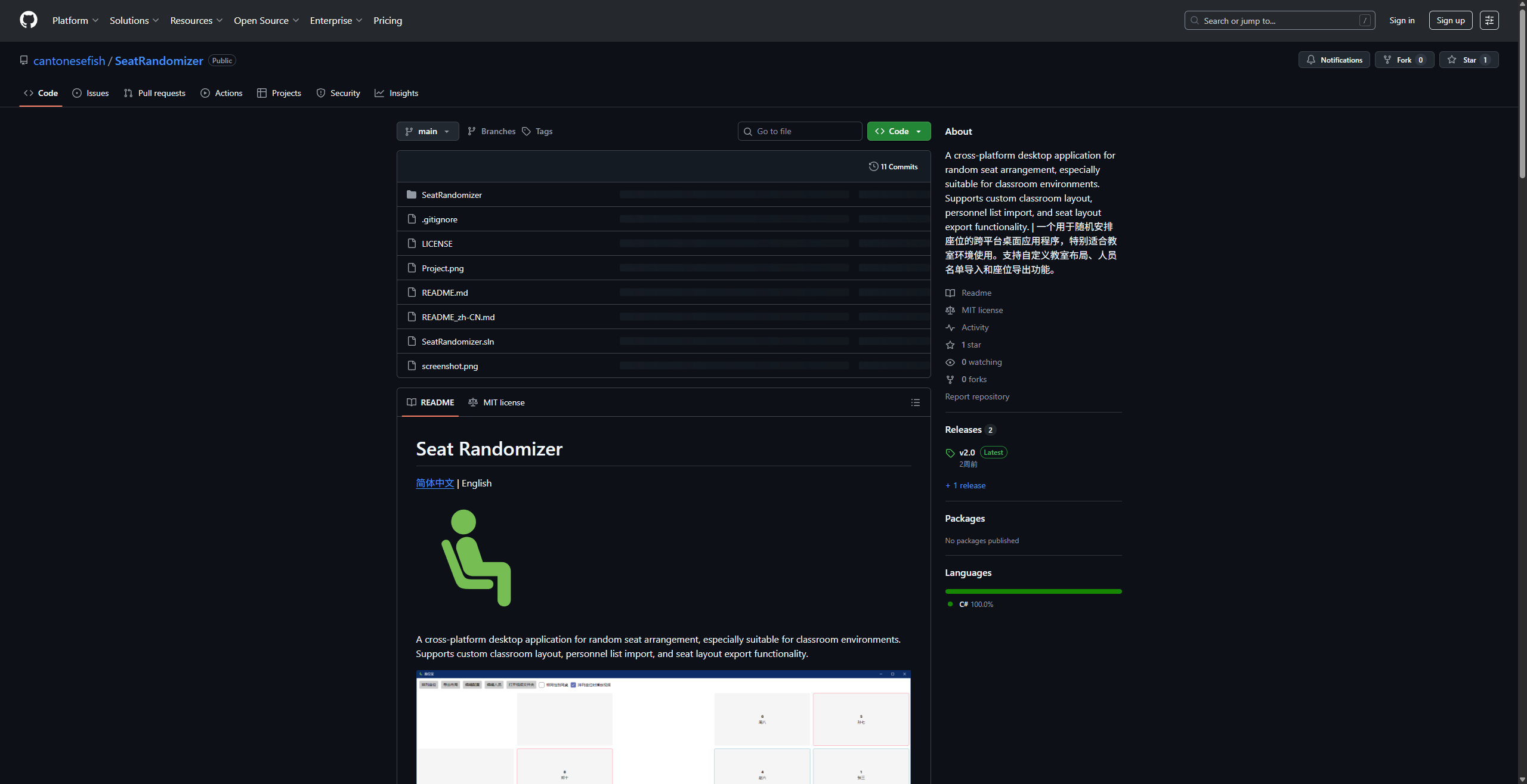1527x784 pixels.
Task: Open the cantonesefish user profile
Action: 69,61
